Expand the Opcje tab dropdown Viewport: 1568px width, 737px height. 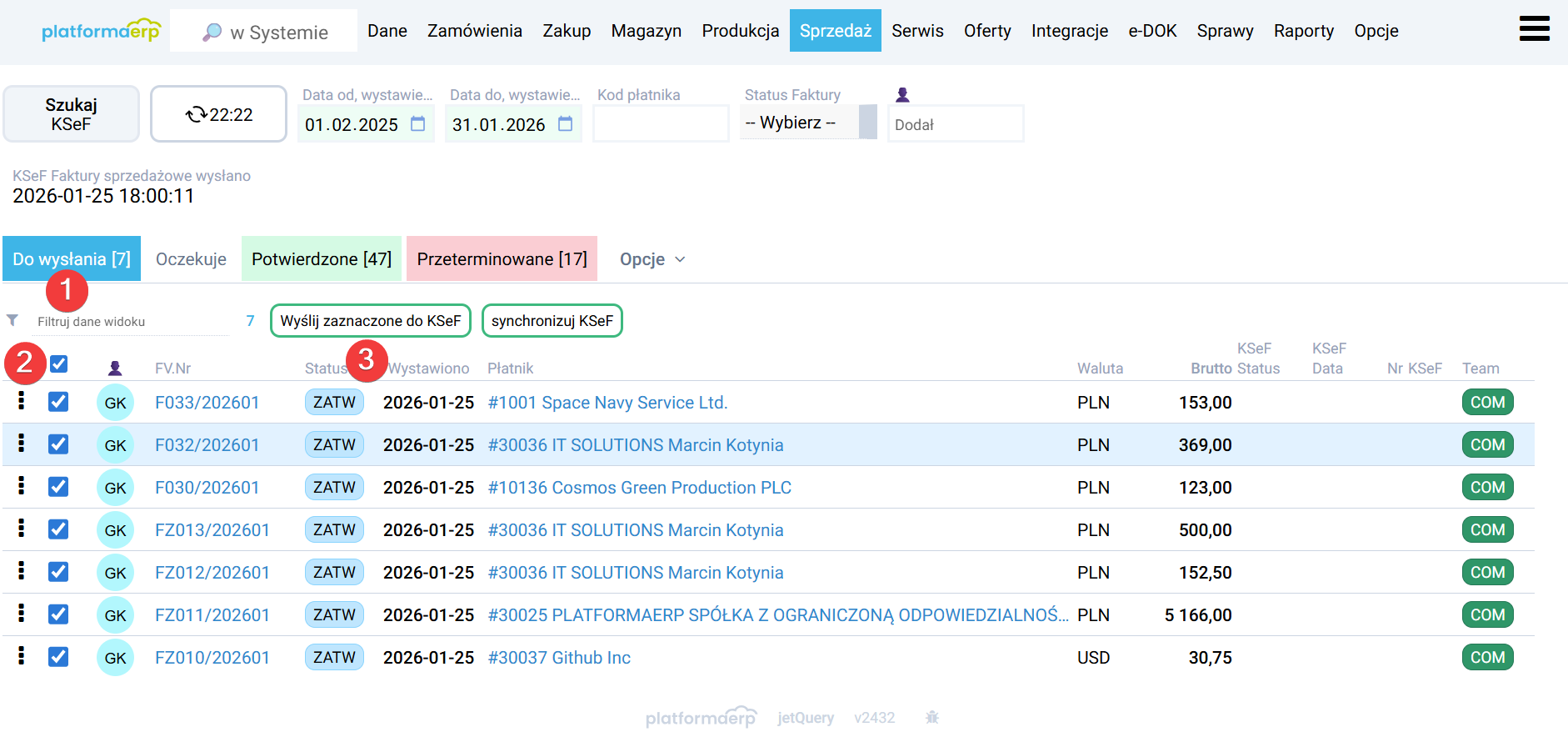coord(652,259)
